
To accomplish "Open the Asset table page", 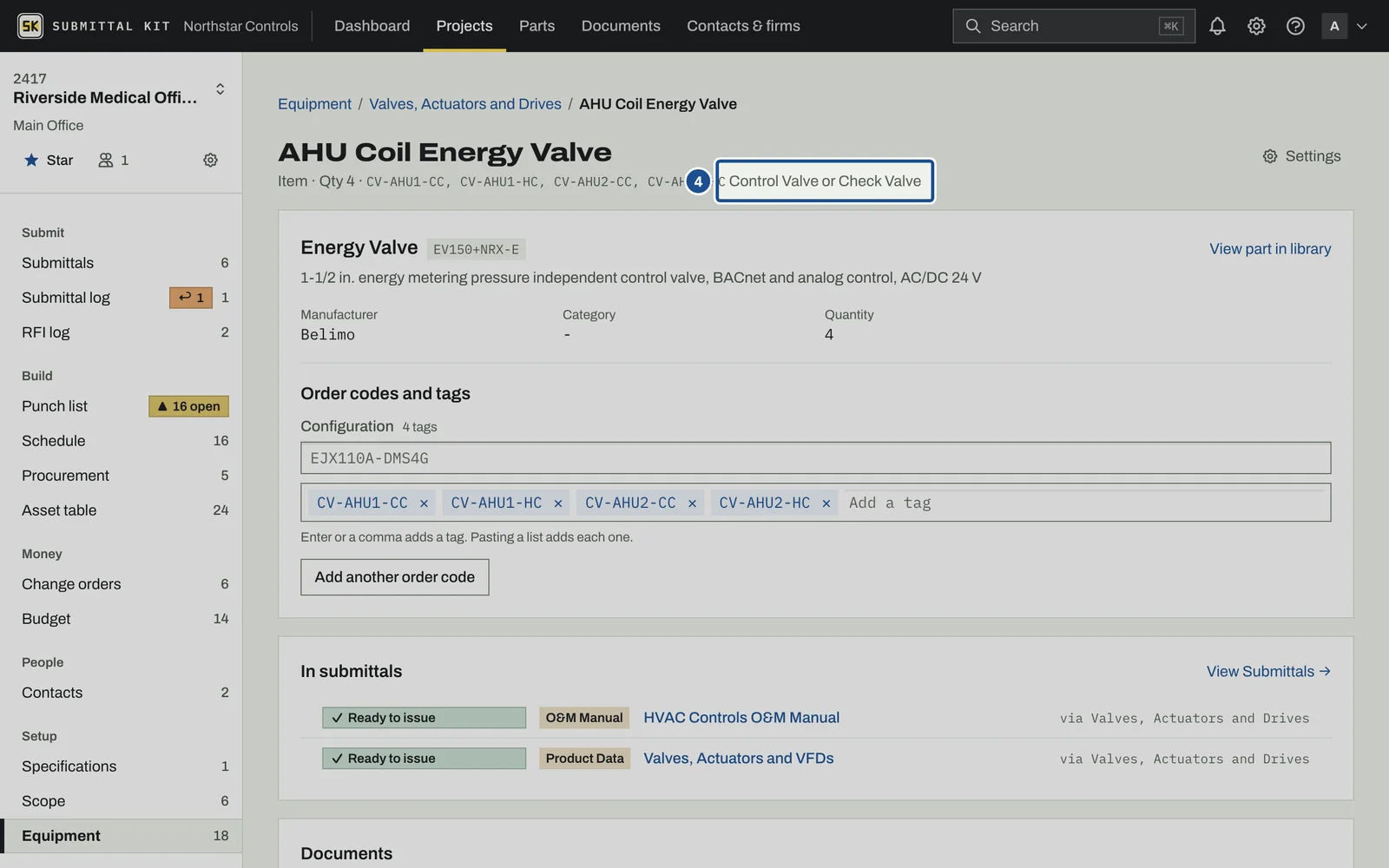I will [x=122, y=510].
